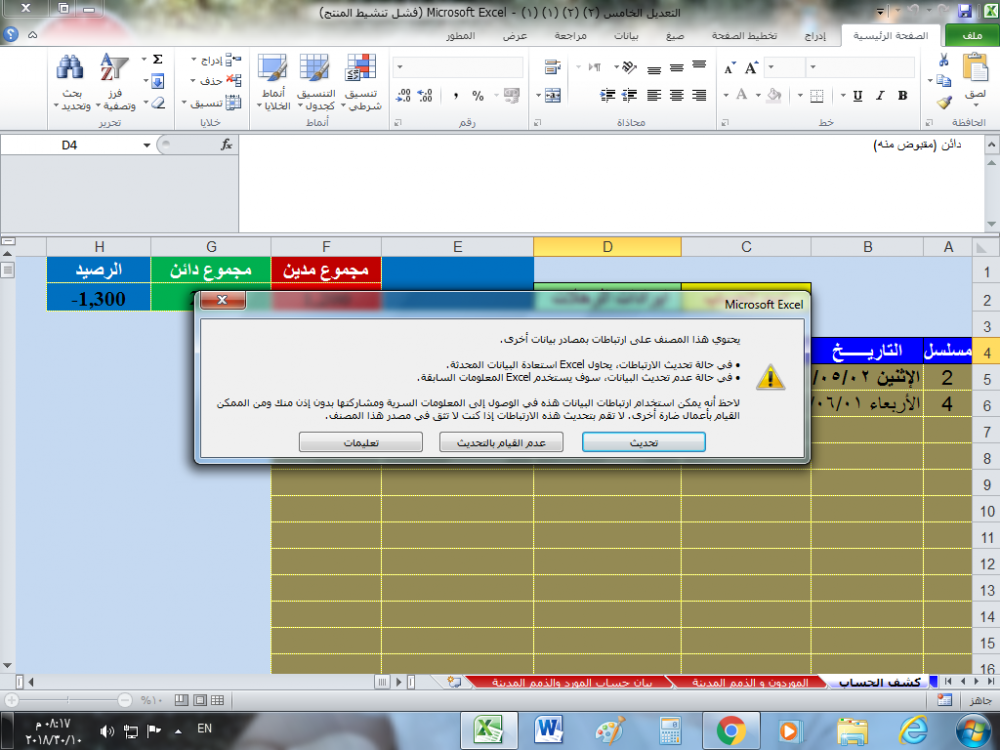This screenshot has width=1000, height=750.
Task: Select the بيان حساب المورد sheet tab
Action: 571,682
